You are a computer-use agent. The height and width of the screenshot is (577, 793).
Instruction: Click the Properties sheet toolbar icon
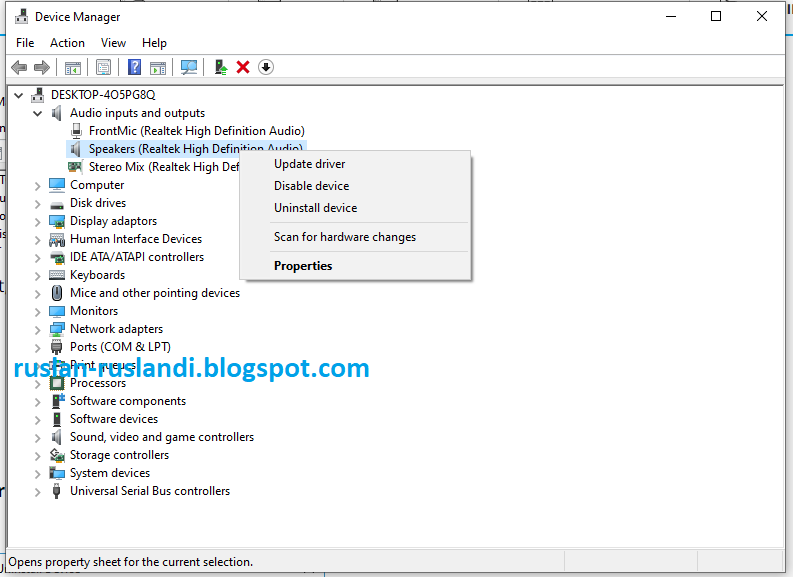104,67
